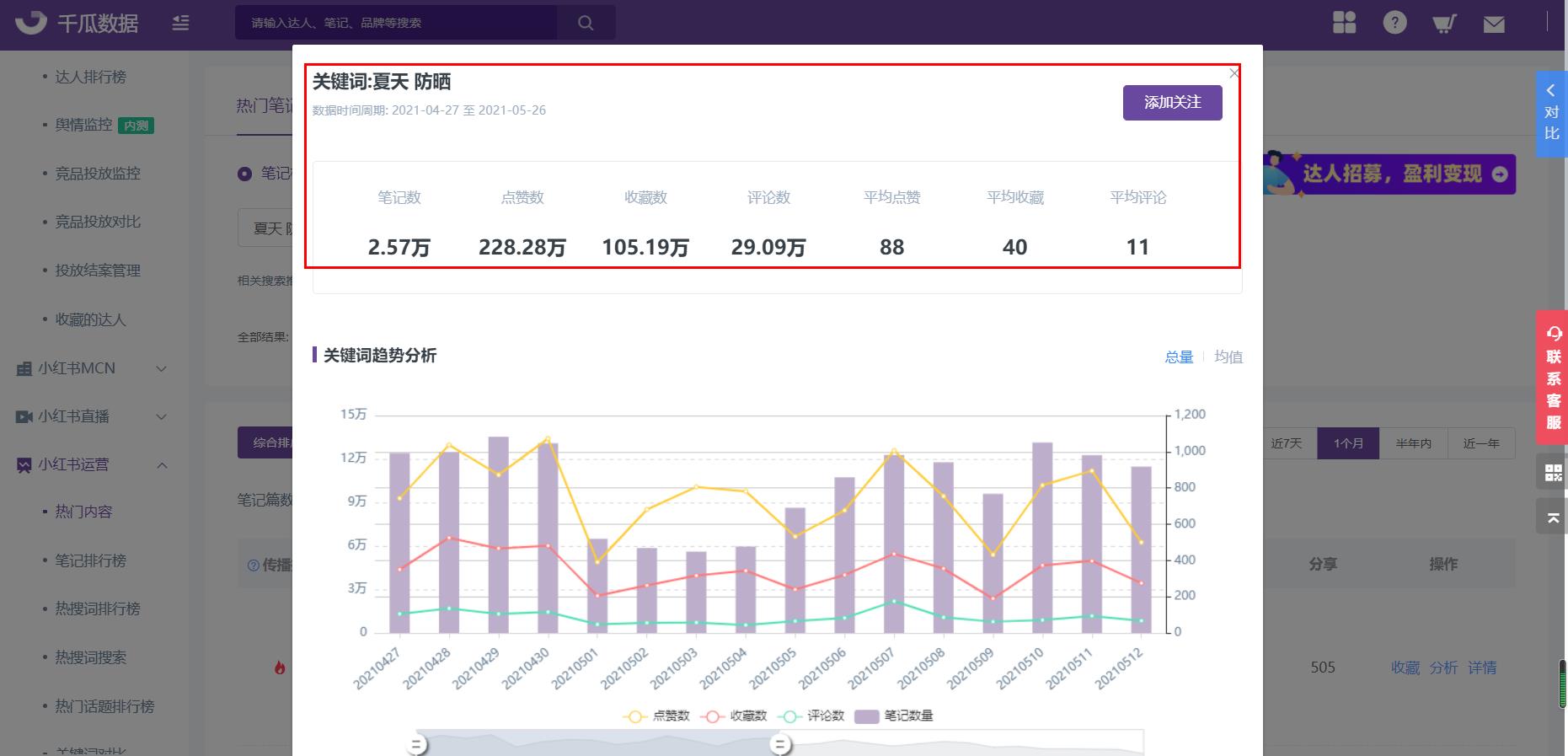Screen dimensions: 1568x756
Task: Click the 传播 column help icon
Action: pos(253,565)
